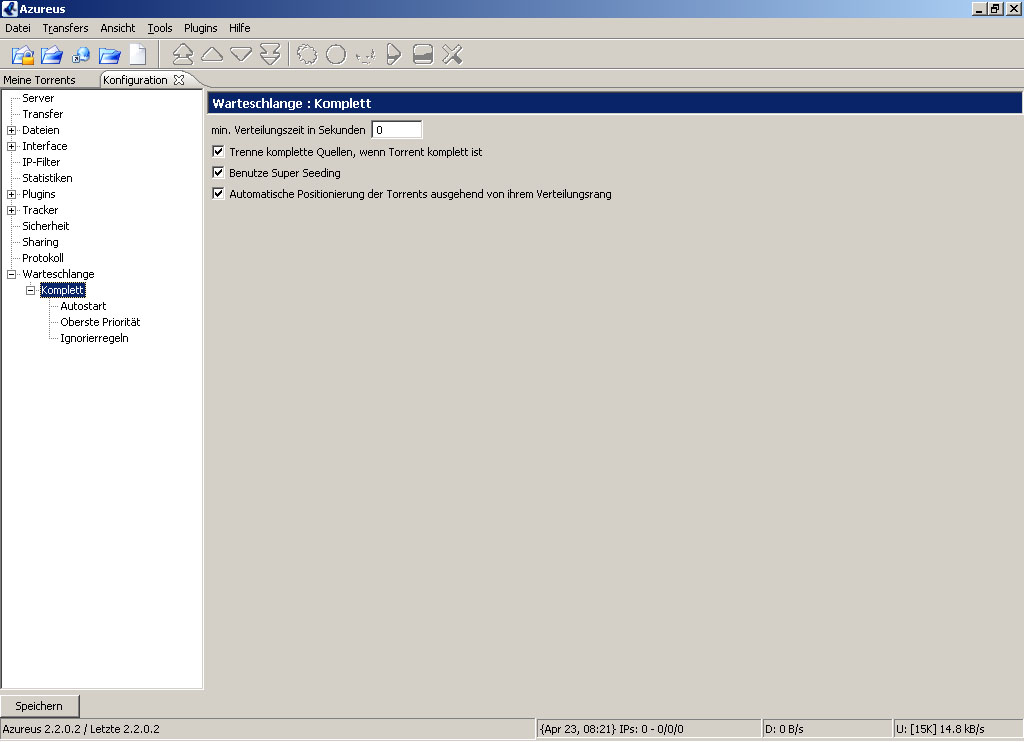Click the stop torrent square icon
Image resolution: width=1024 pixels, height=742 pixels.
[423, 54]
